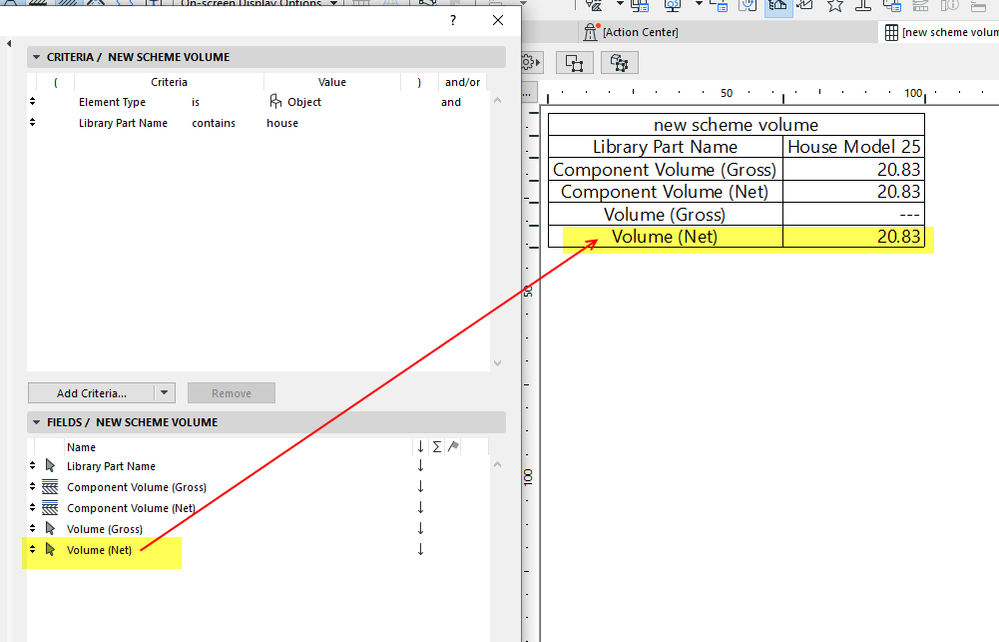The image size is (999, 642).
Task: Toggle sort direction for Component Volume (Gross)
Action: tap(420, 487)
